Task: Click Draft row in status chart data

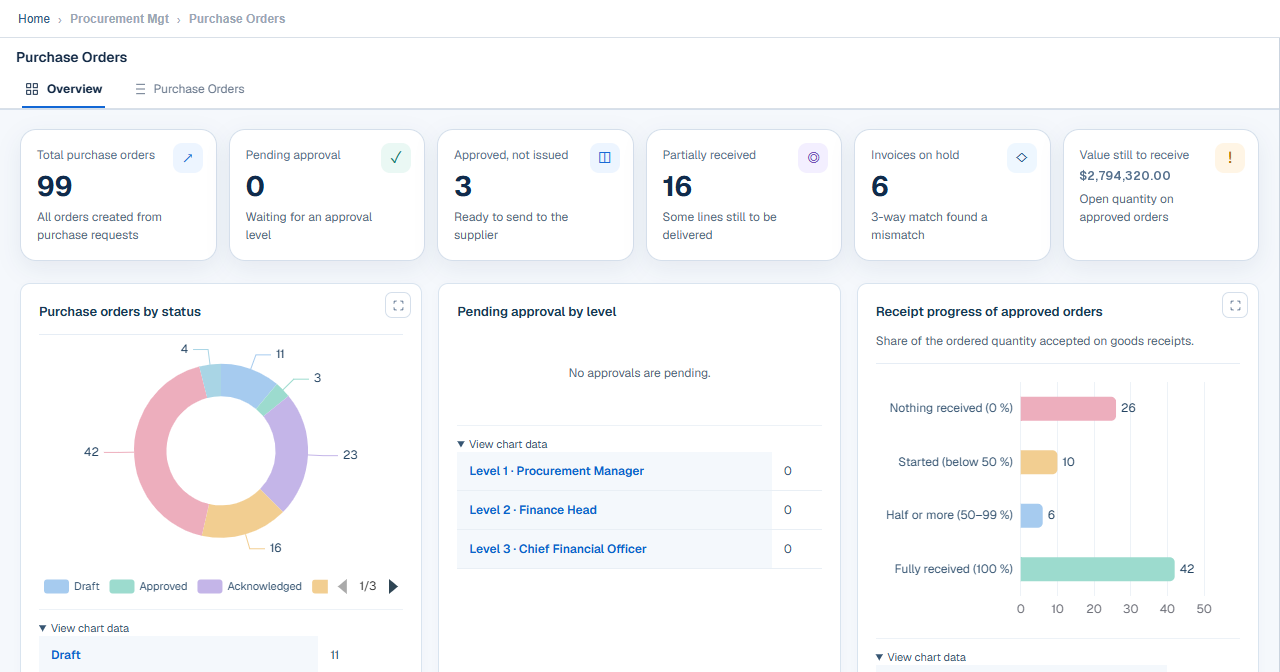Action: click(x=221, y=655)
